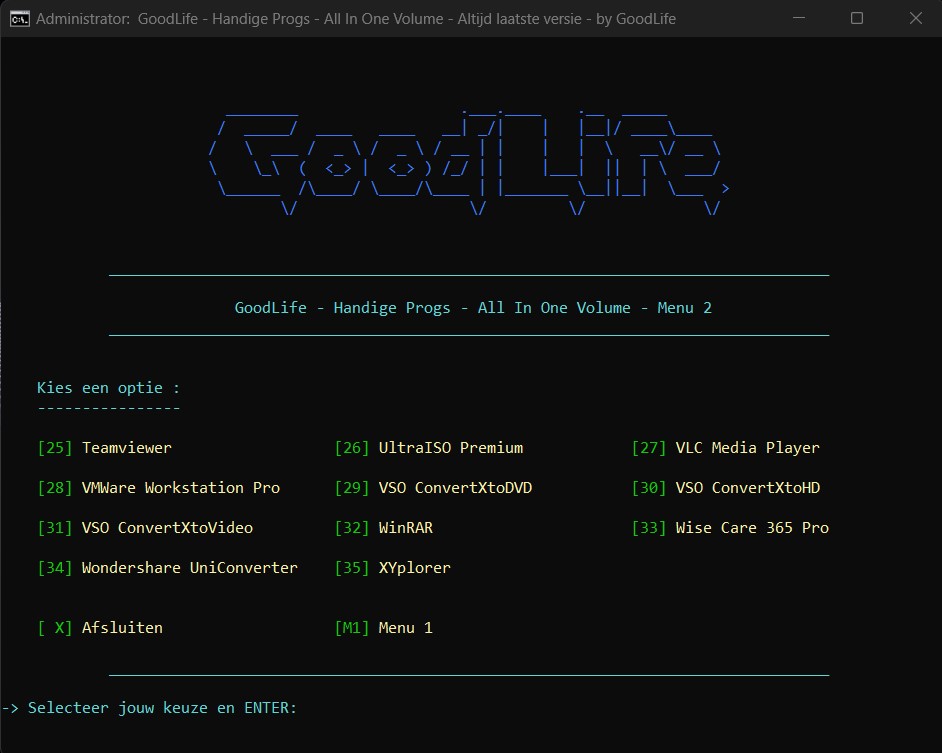This screenshot has height=753, width=942.
Task: Select the Wise Care 365 Pro entry
Action: tap(752, 528)
